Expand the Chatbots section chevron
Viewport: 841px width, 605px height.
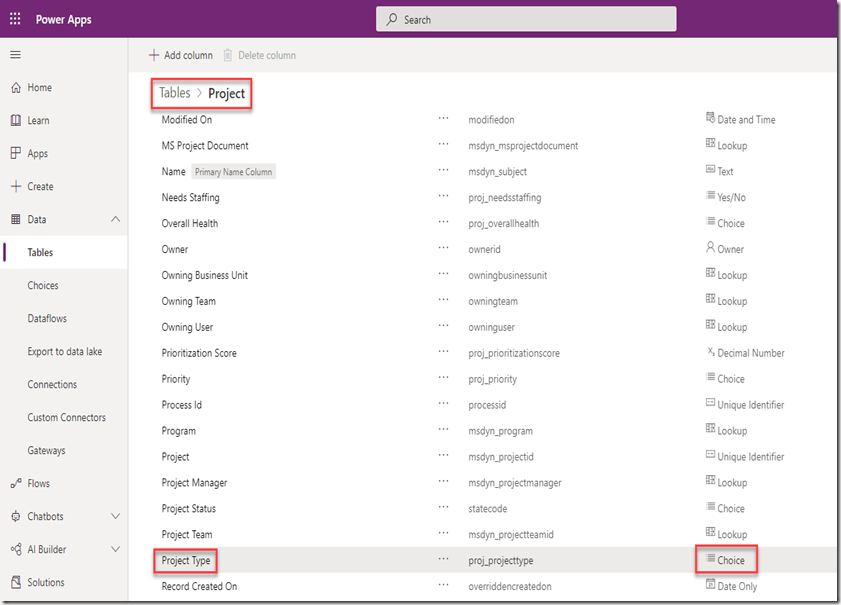115,517
